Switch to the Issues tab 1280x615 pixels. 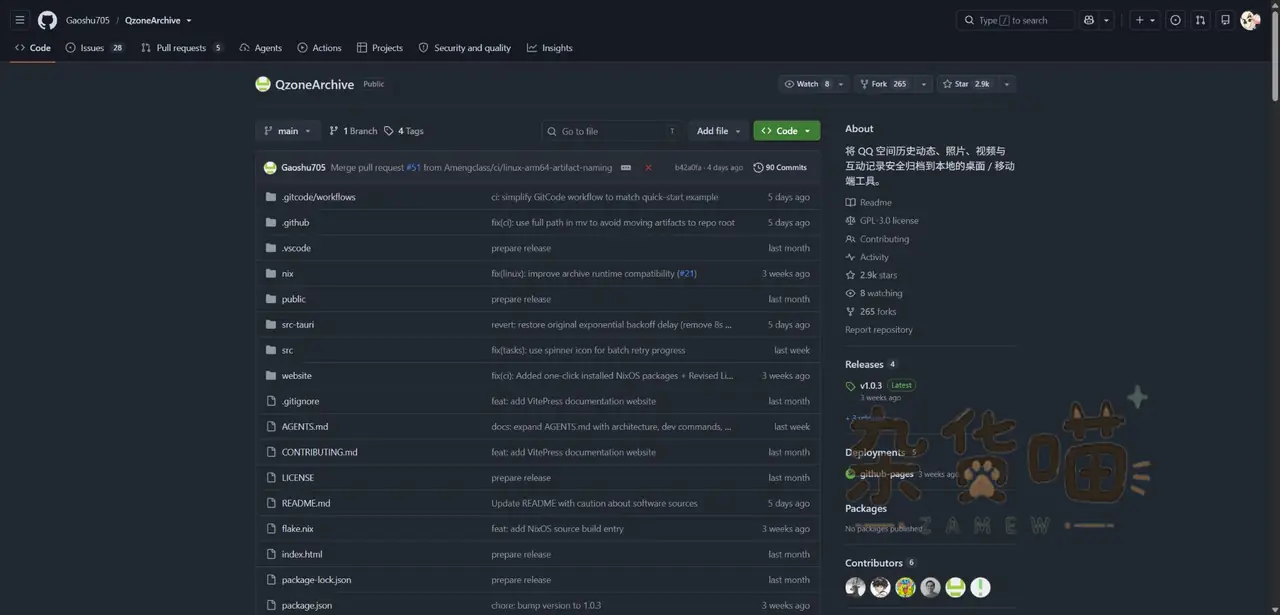click(94, 48)
